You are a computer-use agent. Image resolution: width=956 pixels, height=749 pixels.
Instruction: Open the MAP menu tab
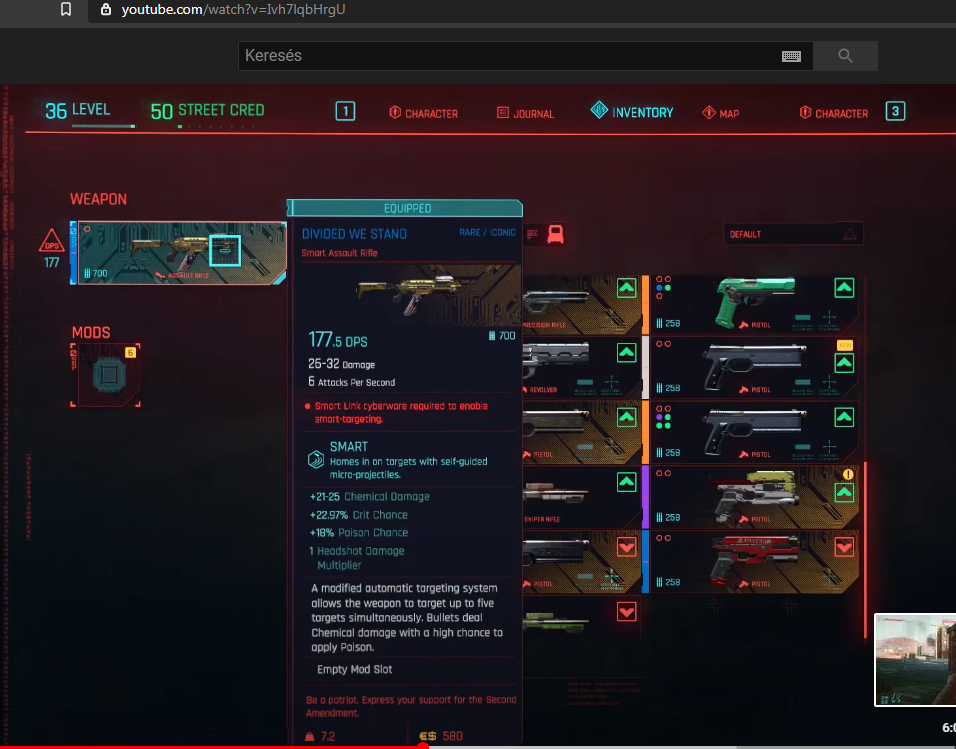[x=721, y=113]
